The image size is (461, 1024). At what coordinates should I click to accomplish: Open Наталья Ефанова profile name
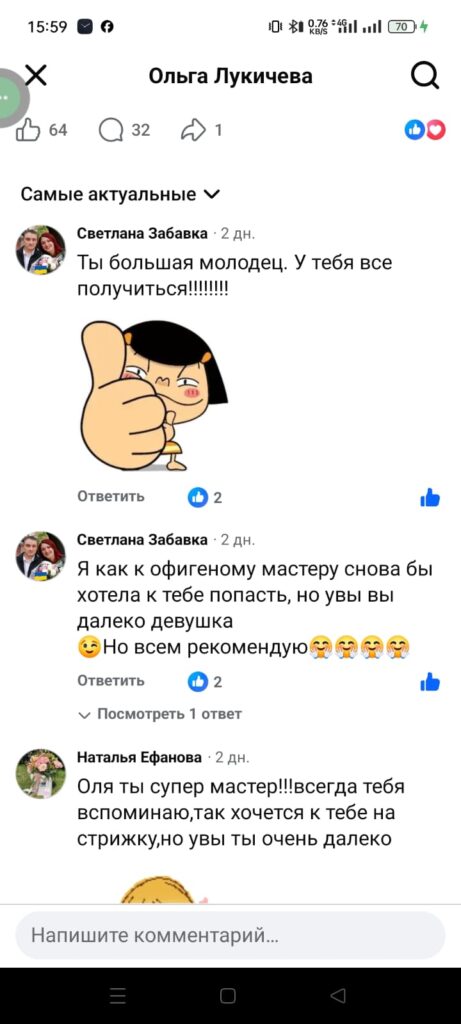(140, 757)
